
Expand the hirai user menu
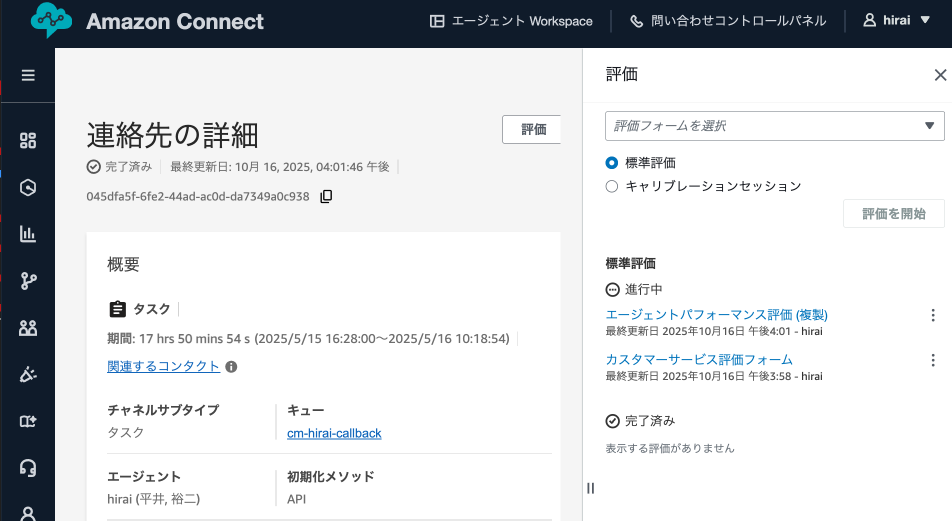click(x=897, y=21)
